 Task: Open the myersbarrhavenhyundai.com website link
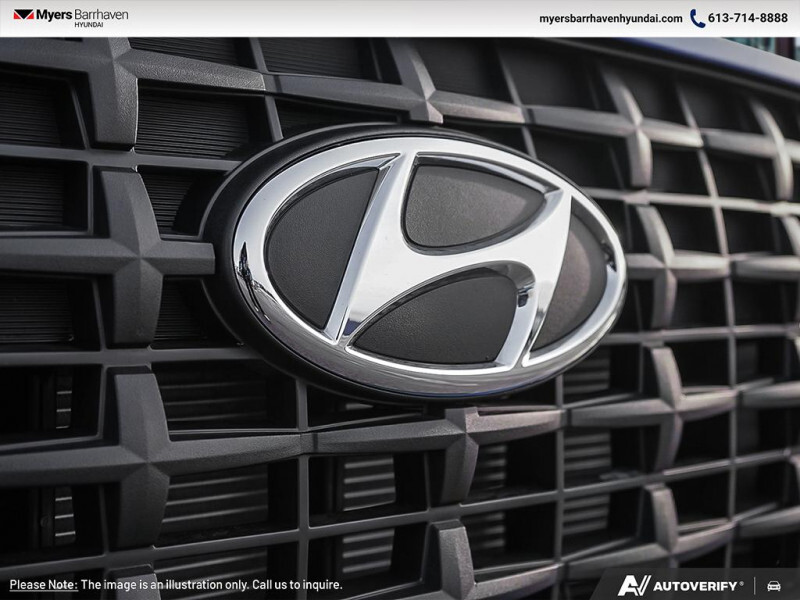[x=610, y=18]
